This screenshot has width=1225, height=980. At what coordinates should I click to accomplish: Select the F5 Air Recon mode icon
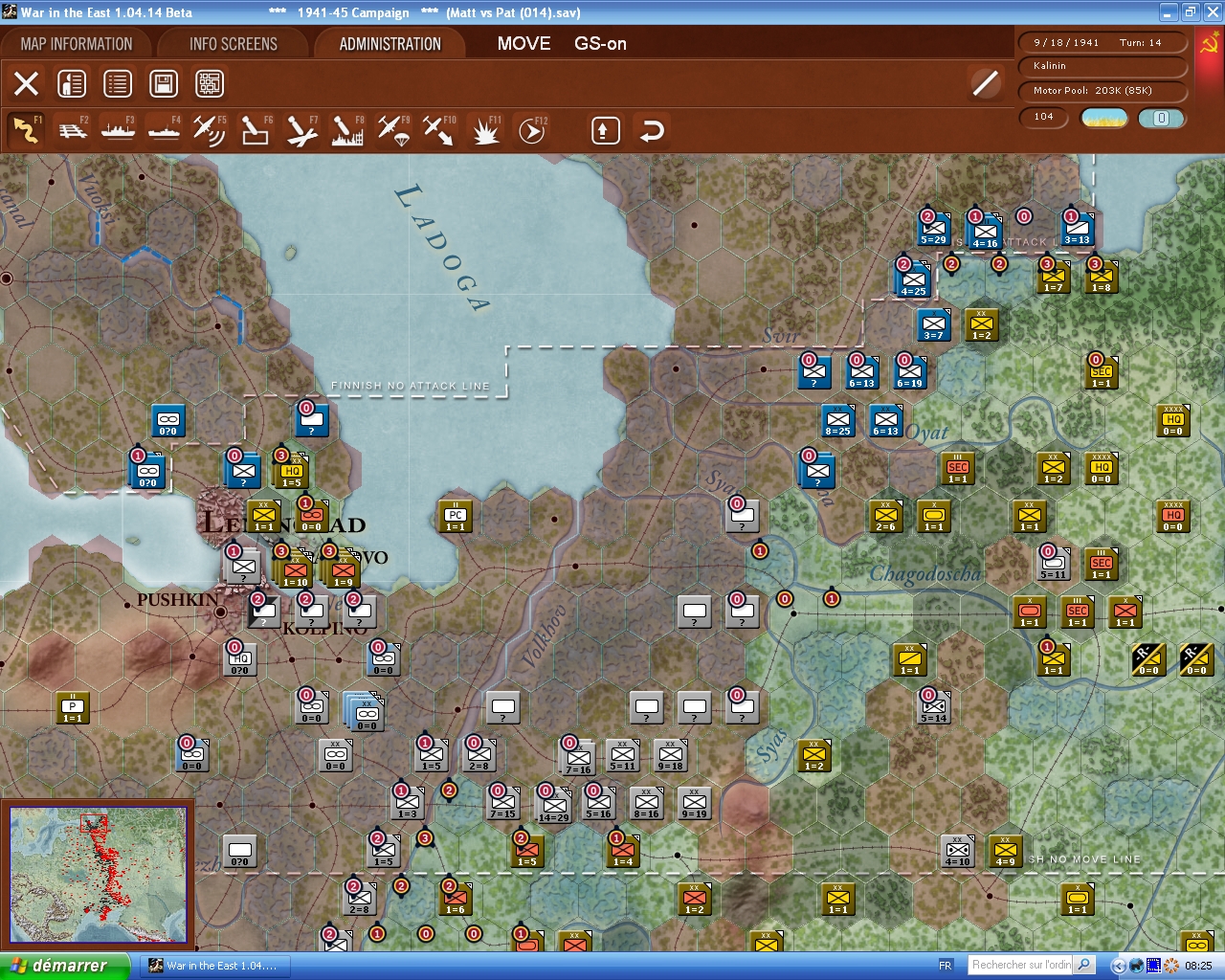[210, 130]
